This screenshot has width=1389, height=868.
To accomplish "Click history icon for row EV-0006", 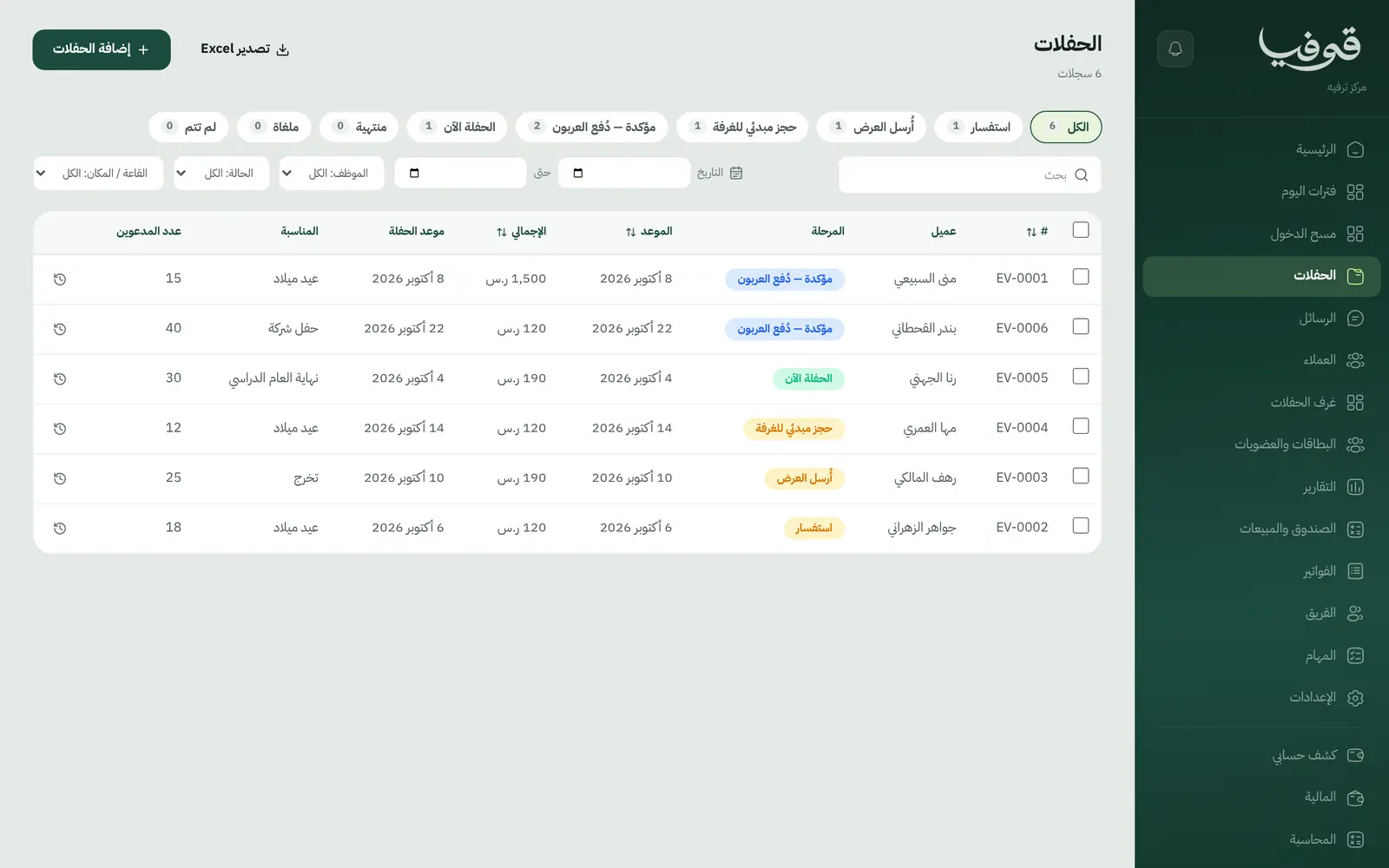I will point(60,329).
